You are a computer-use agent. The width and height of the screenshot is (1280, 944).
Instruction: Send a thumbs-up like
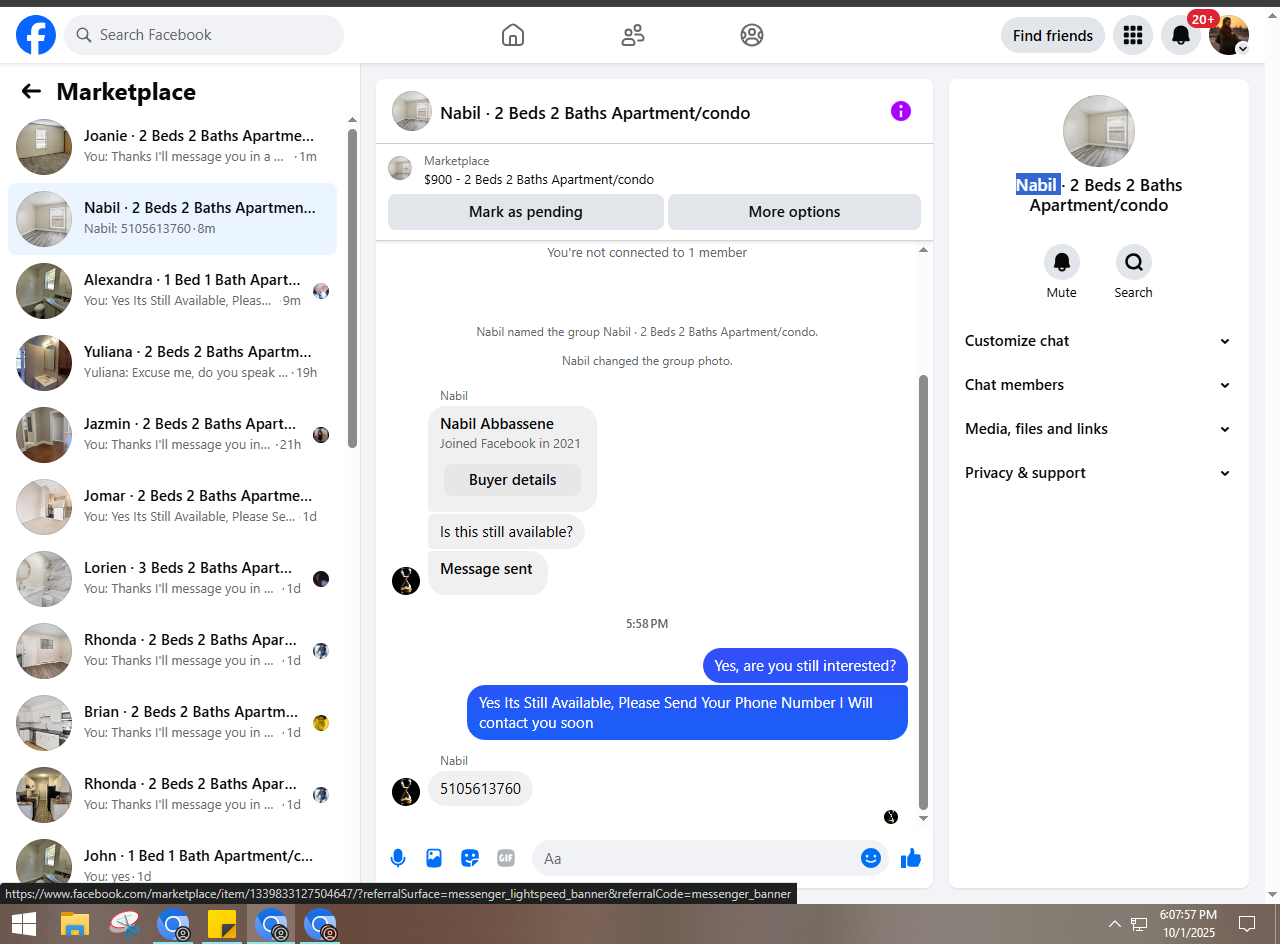[x=911, y=858]
